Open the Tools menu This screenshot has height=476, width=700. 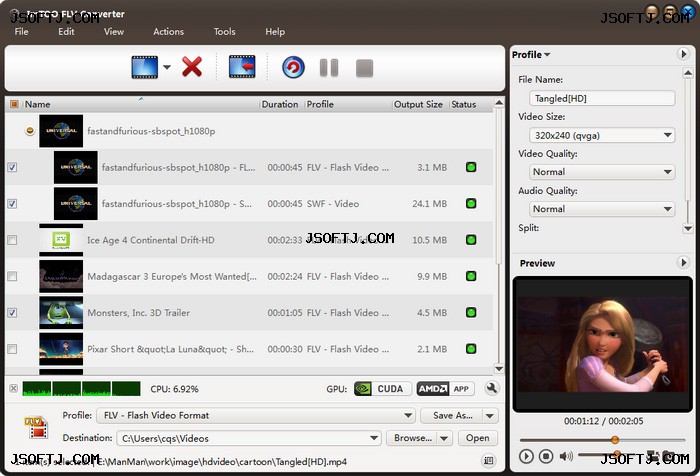click(x=224, y=32)
